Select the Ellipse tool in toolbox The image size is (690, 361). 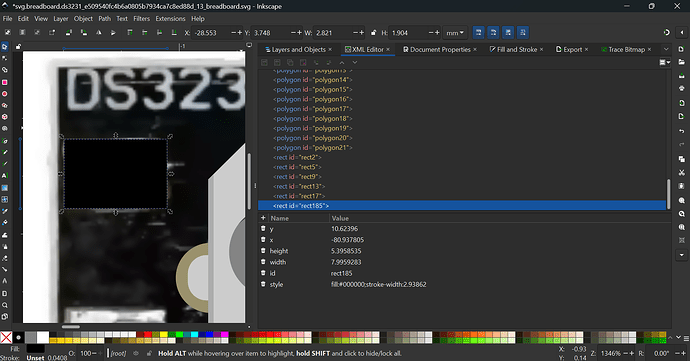coord(5,94)
